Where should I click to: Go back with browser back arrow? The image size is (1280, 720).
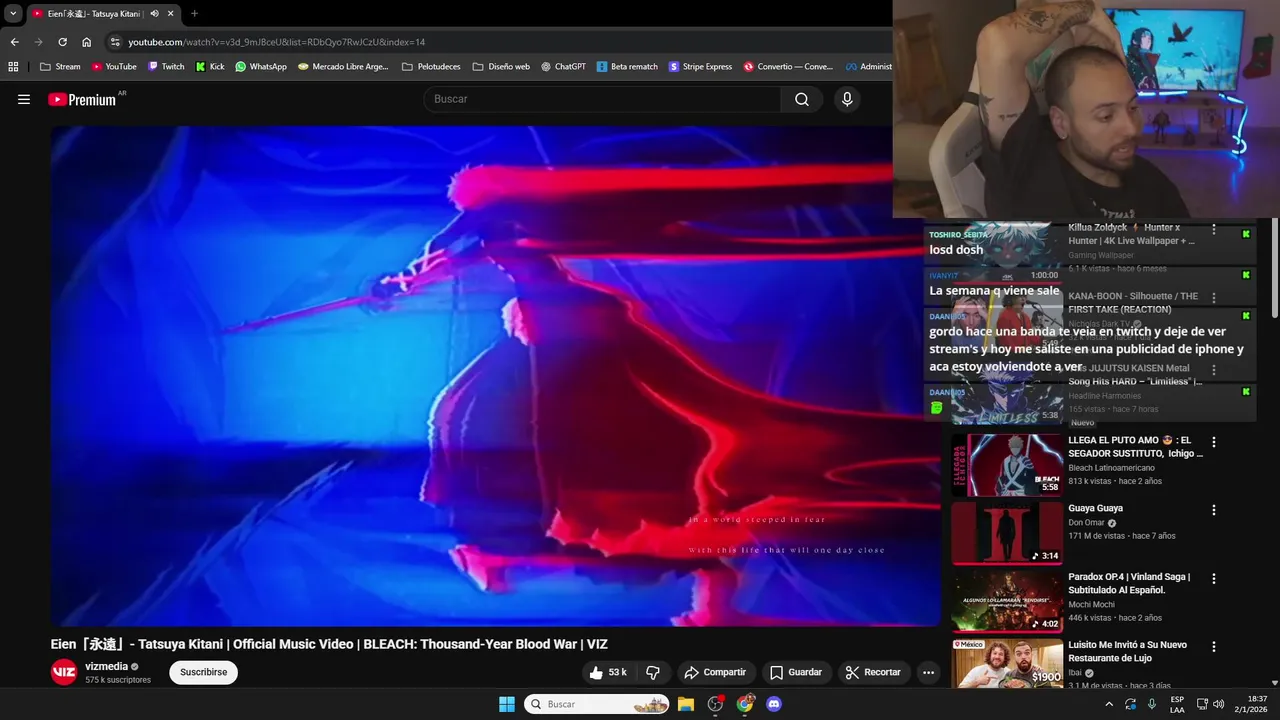[14, 42]
